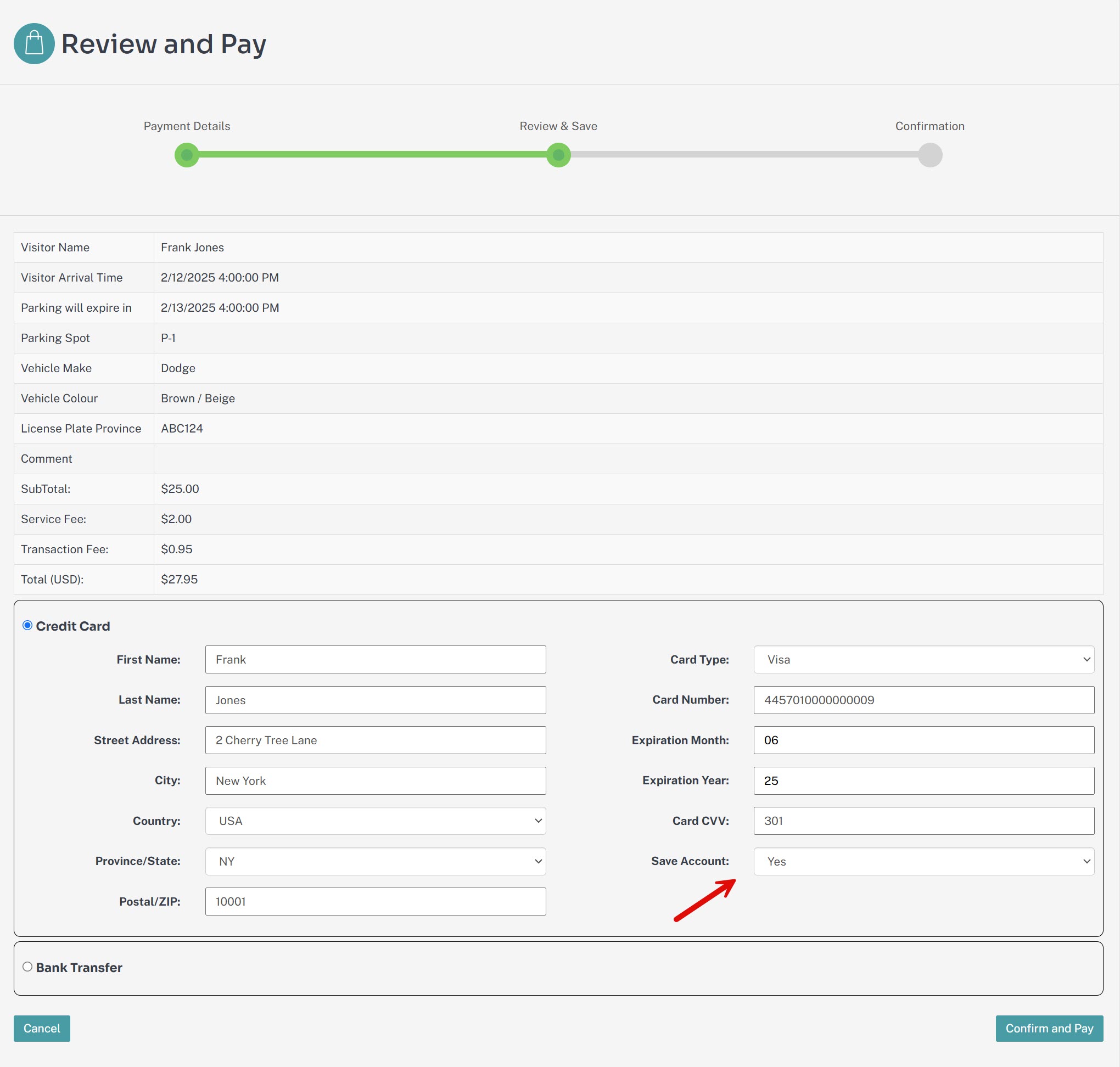Click the arrival time 2/12/2025 4:00:00 PM
1120x1067 pixels.
[220, 278]
